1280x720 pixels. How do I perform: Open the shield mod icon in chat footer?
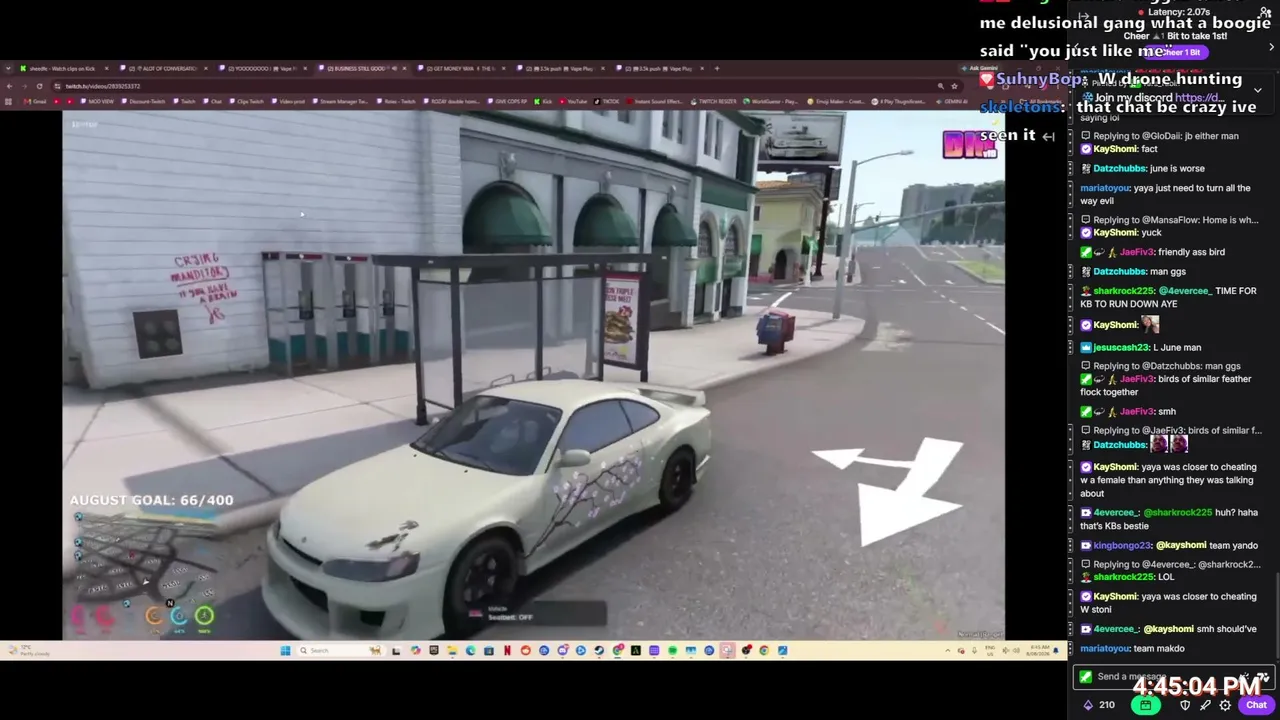click(x=1185, y=705)
